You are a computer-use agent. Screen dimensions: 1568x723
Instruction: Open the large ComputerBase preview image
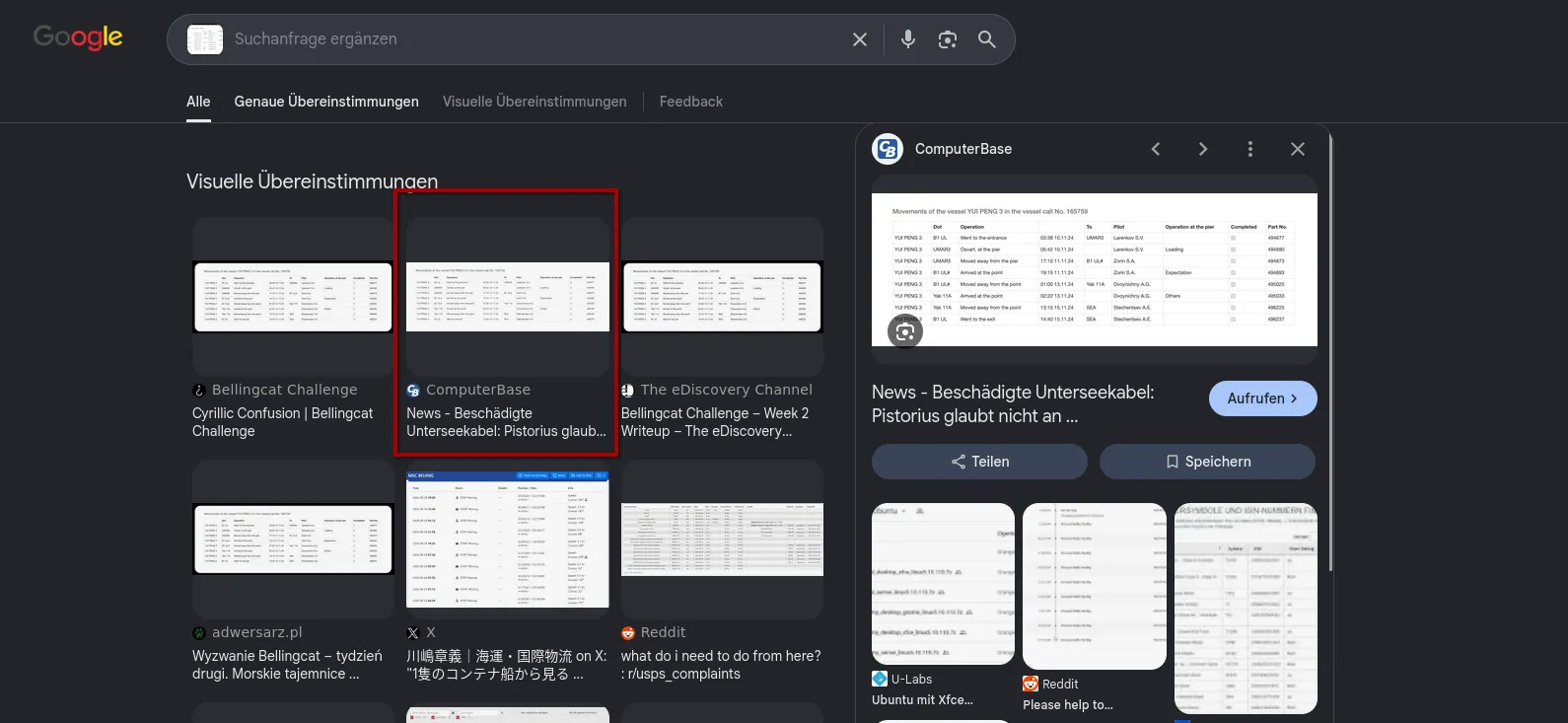coord(1095,269)
